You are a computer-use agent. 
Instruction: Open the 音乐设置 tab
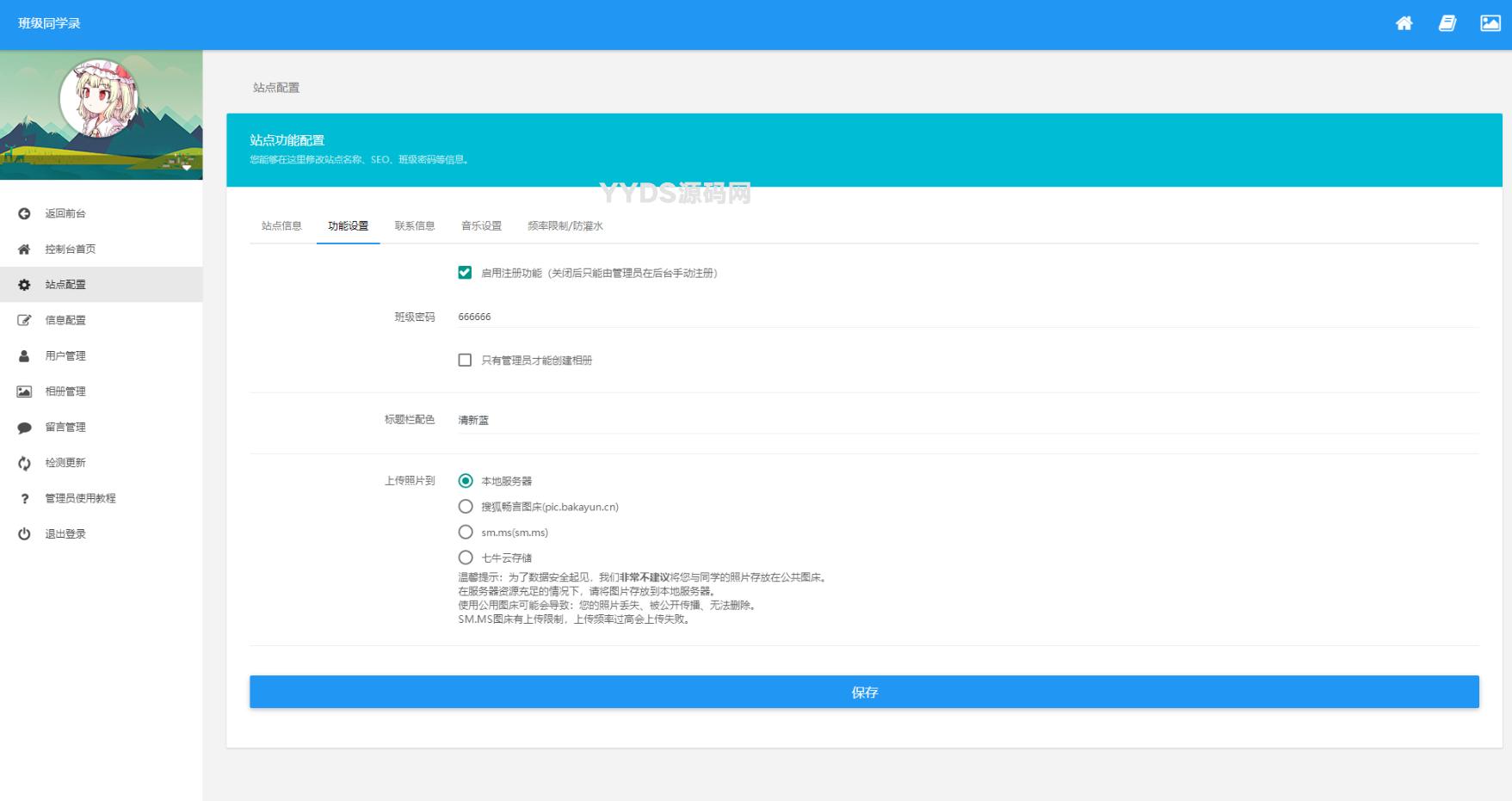click(x=481, y=226)
